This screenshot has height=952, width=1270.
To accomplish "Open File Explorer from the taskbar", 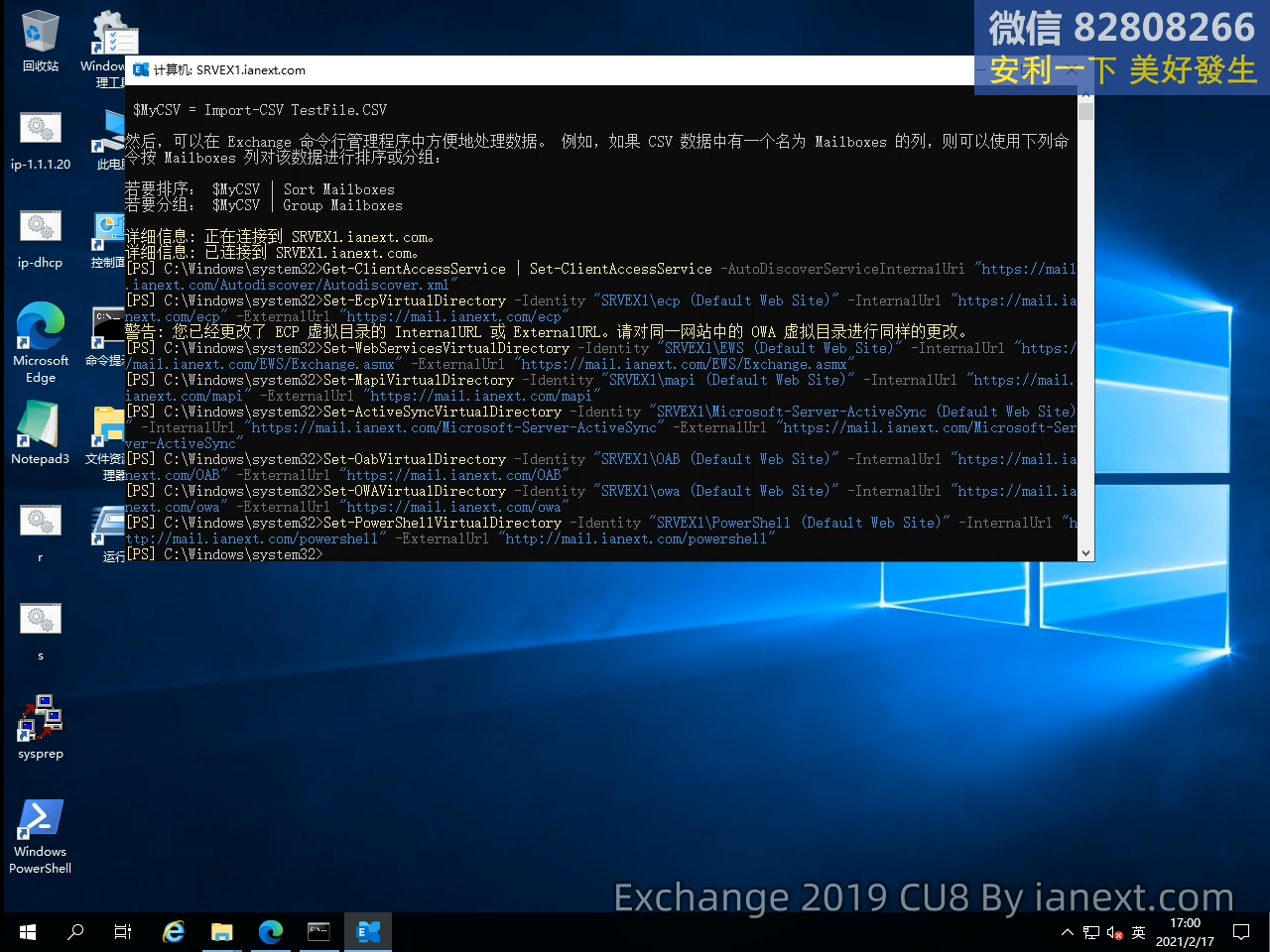I will point(222,932).
